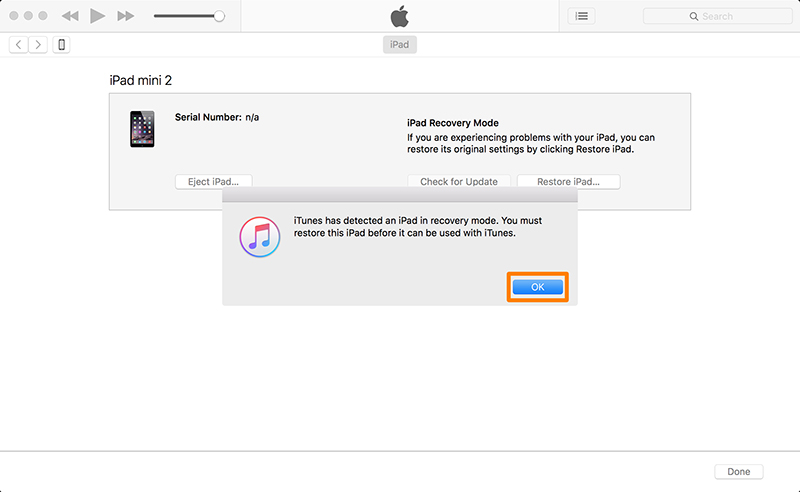Go back with the left arrow
The image size is (800, 492).
(x=19, y=45)
